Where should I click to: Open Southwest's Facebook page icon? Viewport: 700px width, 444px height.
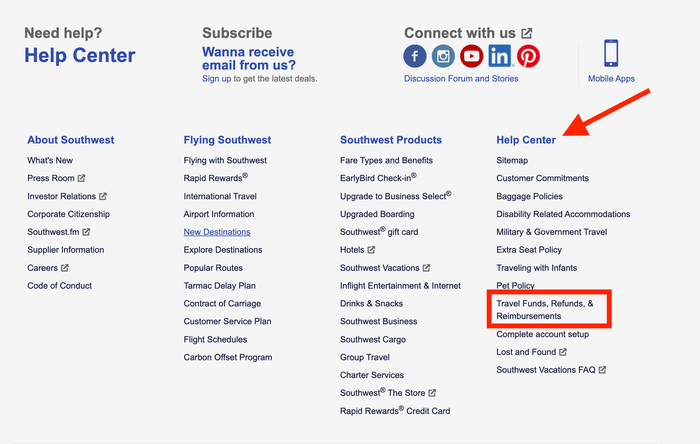(415, 56)
